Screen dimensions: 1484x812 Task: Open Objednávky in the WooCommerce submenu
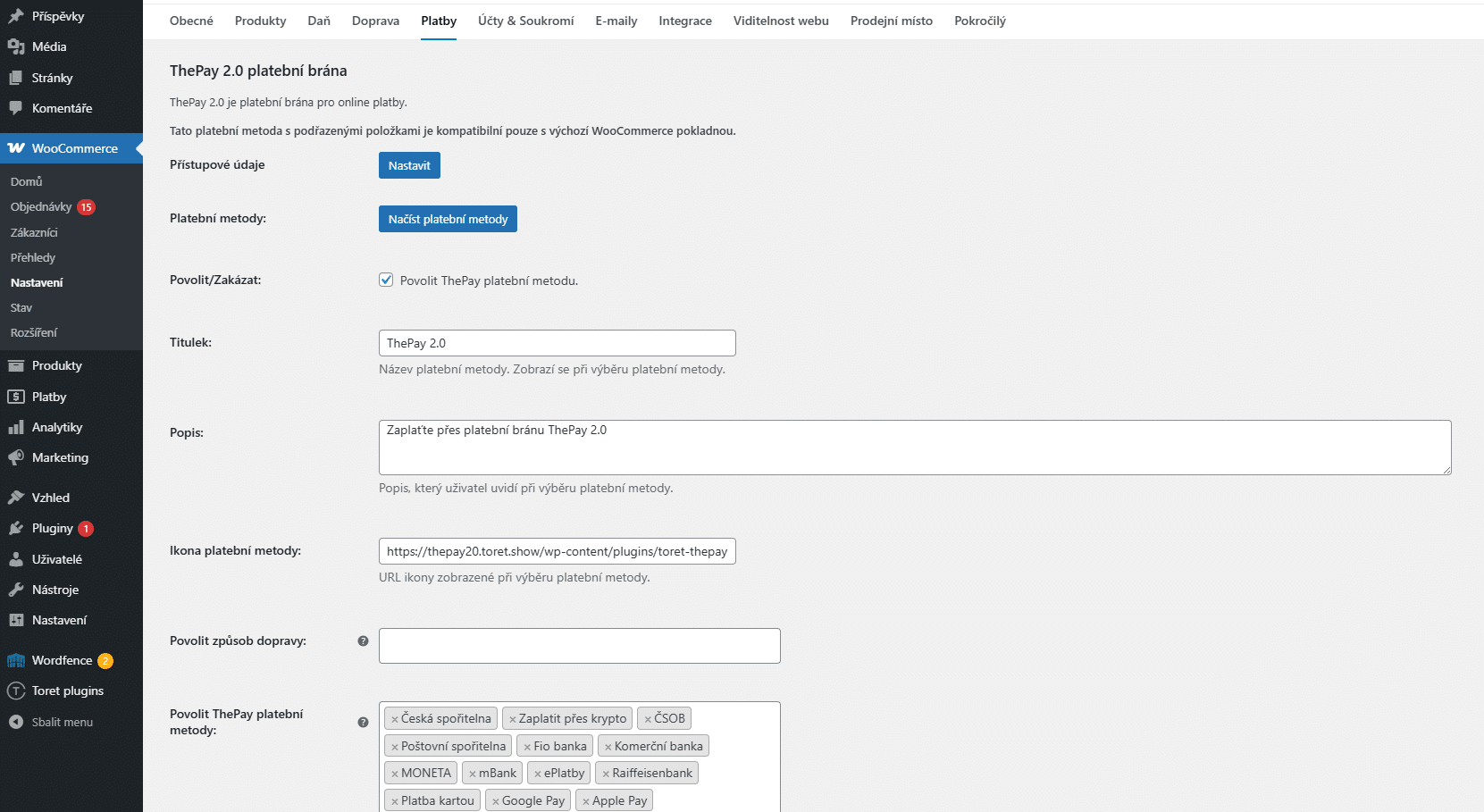41,206
